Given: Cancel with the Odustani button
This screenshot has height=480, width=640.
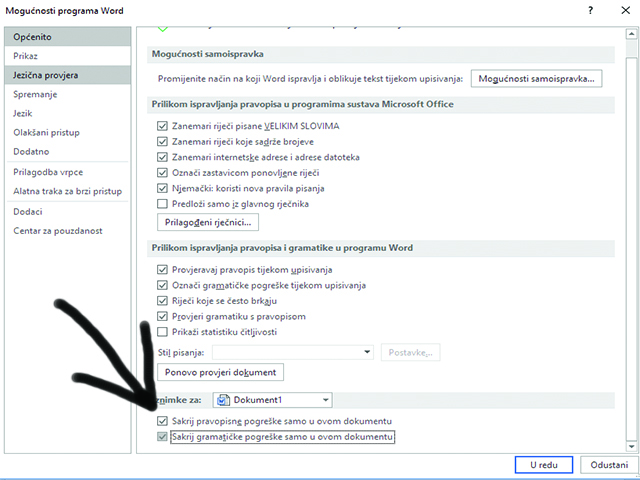Looking at the screenshot, I should click(609, 465).
